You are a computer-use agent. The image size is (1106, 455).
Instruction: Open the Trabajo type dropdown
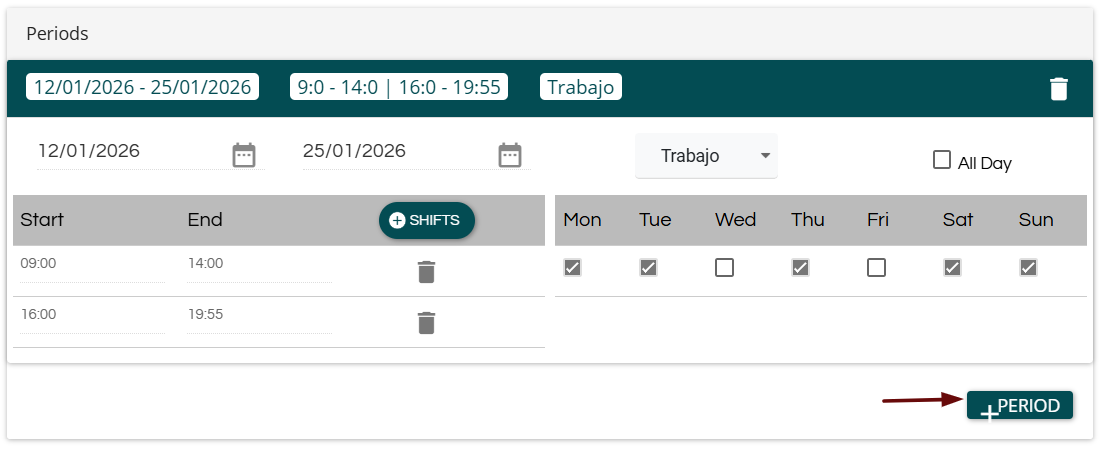tap(706, 156)
